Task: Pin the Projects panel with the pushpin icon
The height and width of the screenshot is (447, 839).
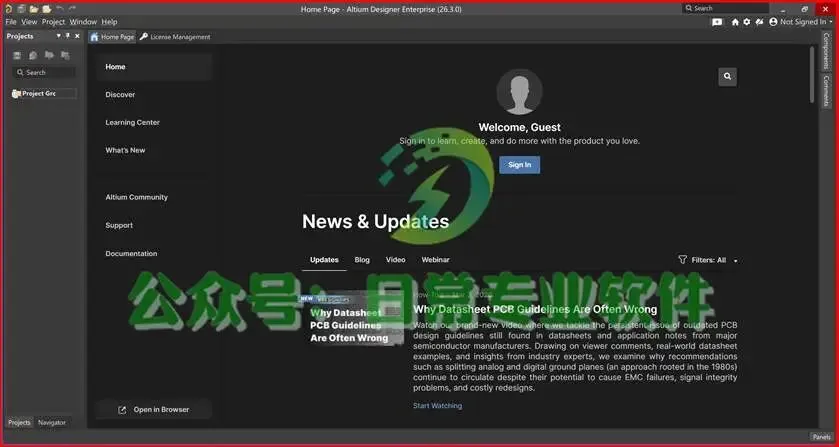Action: [x=67, y=36]
